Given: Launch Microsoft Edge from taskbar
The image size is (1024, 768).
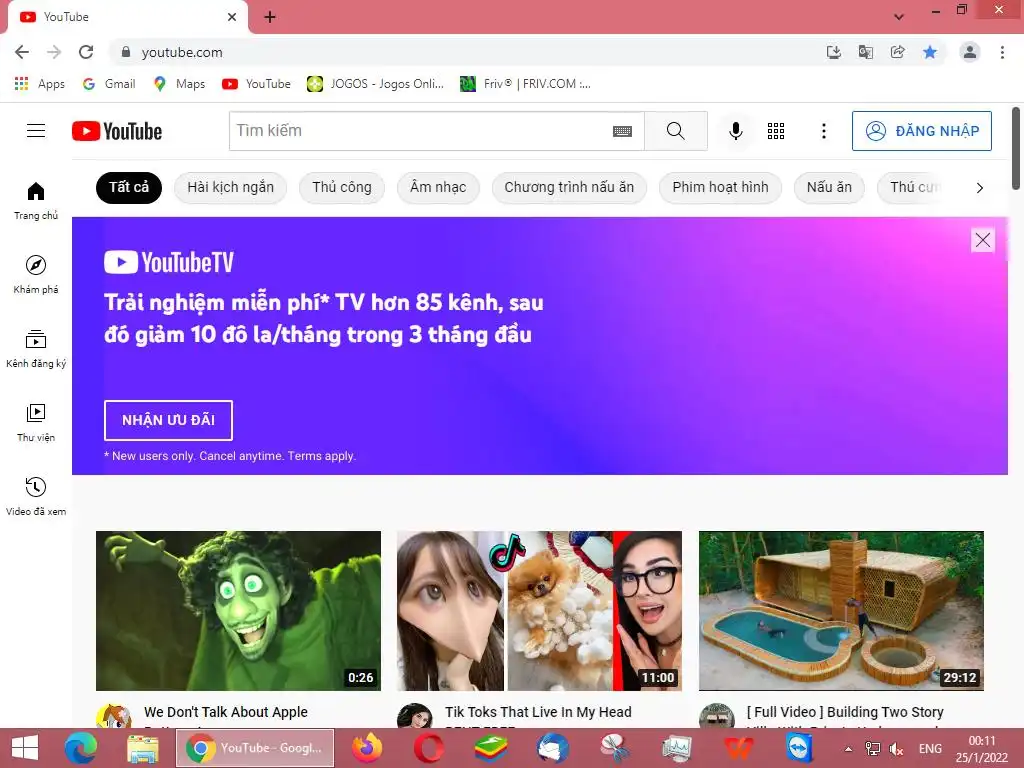Looking at the screenshot, I should tap(80, 748).
